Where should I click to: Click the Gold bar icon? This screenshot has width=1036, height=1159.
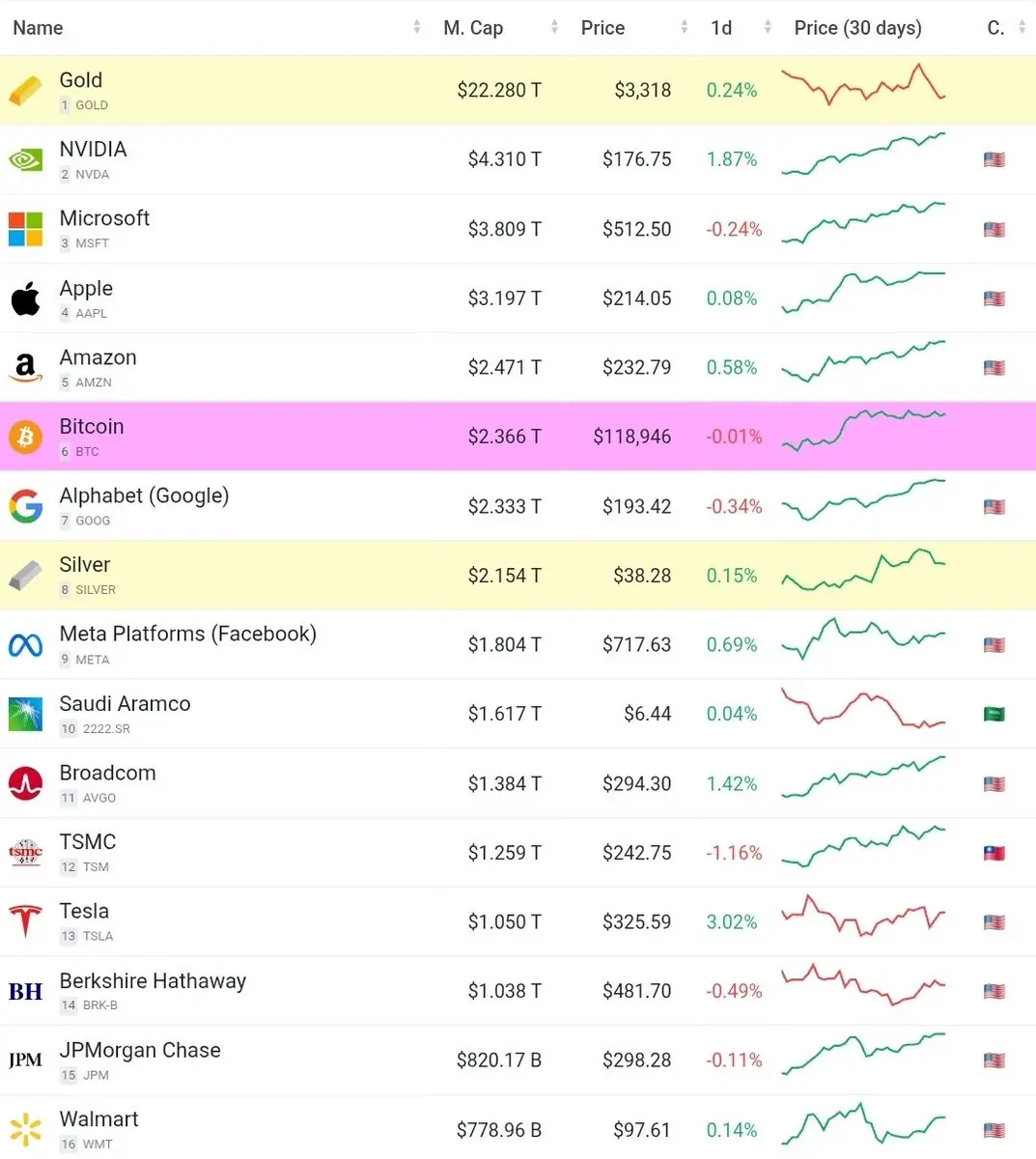(26, 91)
